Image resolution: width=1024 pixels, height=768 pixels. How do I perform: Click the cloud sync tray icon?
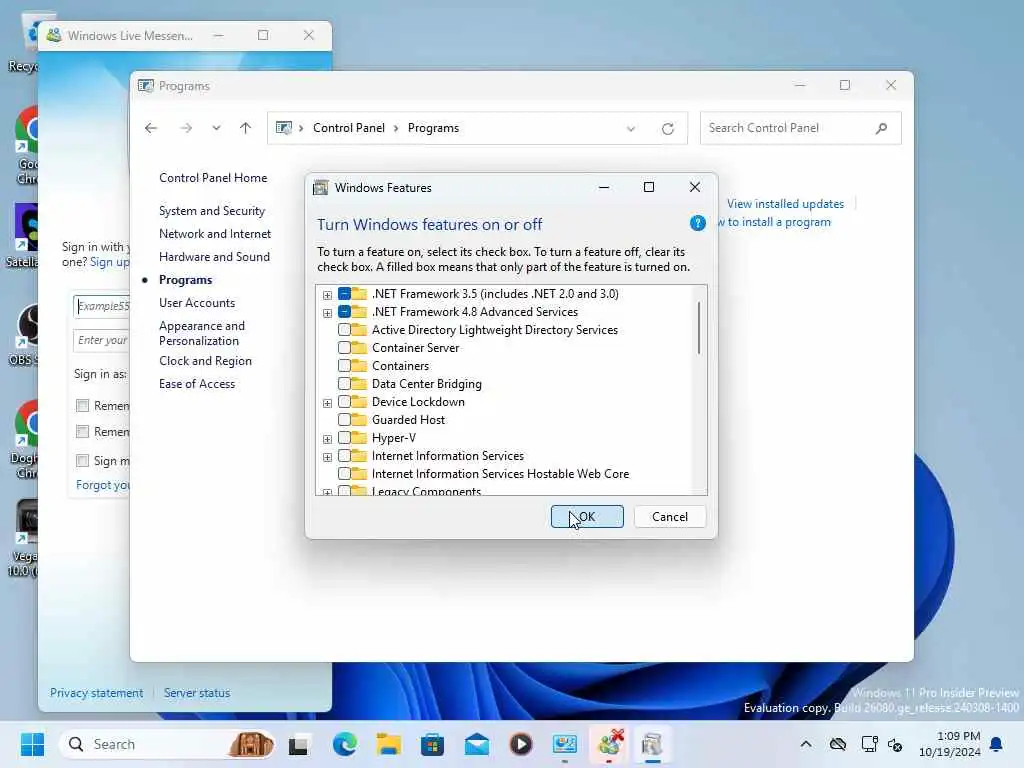tap(838, 744)
